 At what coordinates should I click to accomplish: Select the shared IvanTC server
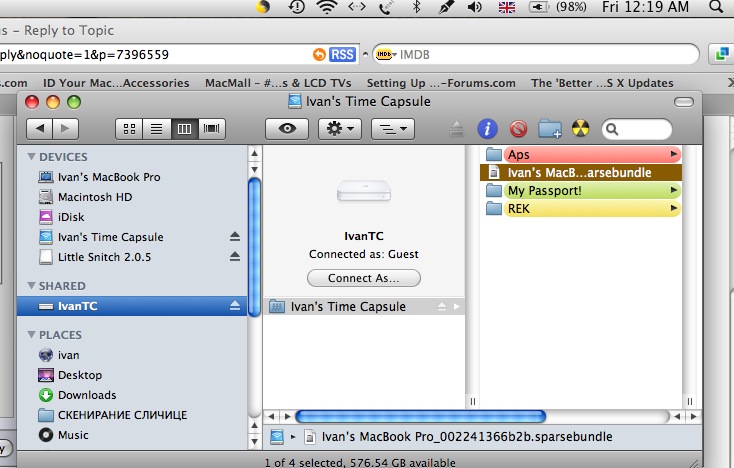[132, 306]
